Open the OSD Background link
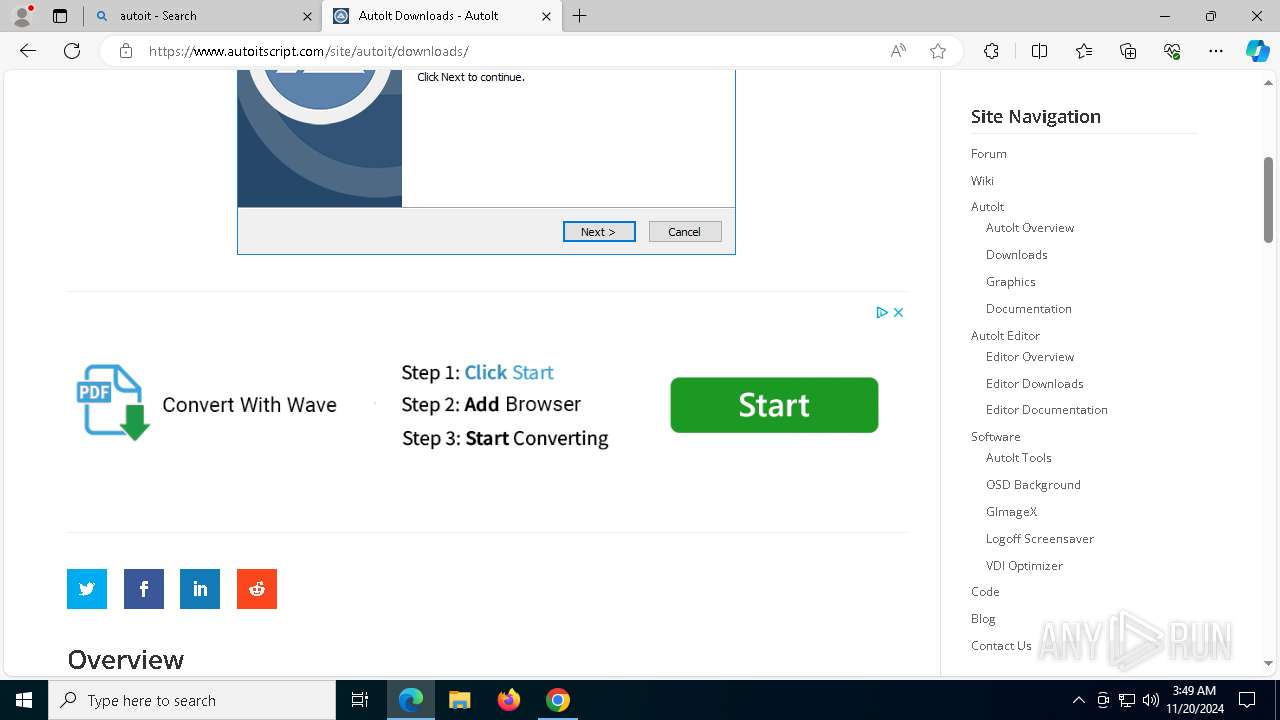Screen dimensions: 1280x720 click(x=1033, y=484)
